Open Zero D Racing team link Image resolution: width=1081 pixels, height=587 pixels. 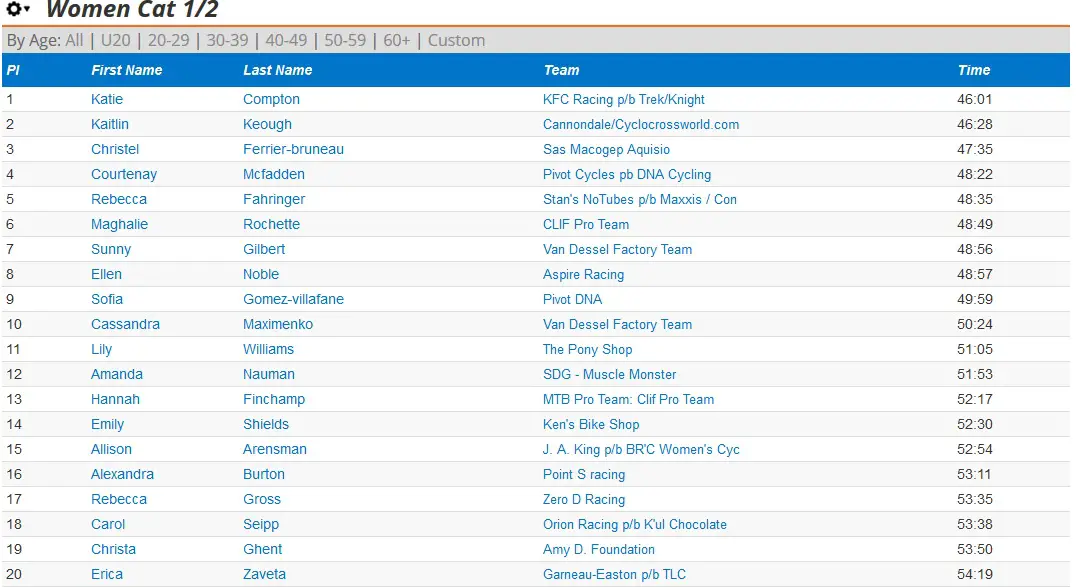coord(584,499)
